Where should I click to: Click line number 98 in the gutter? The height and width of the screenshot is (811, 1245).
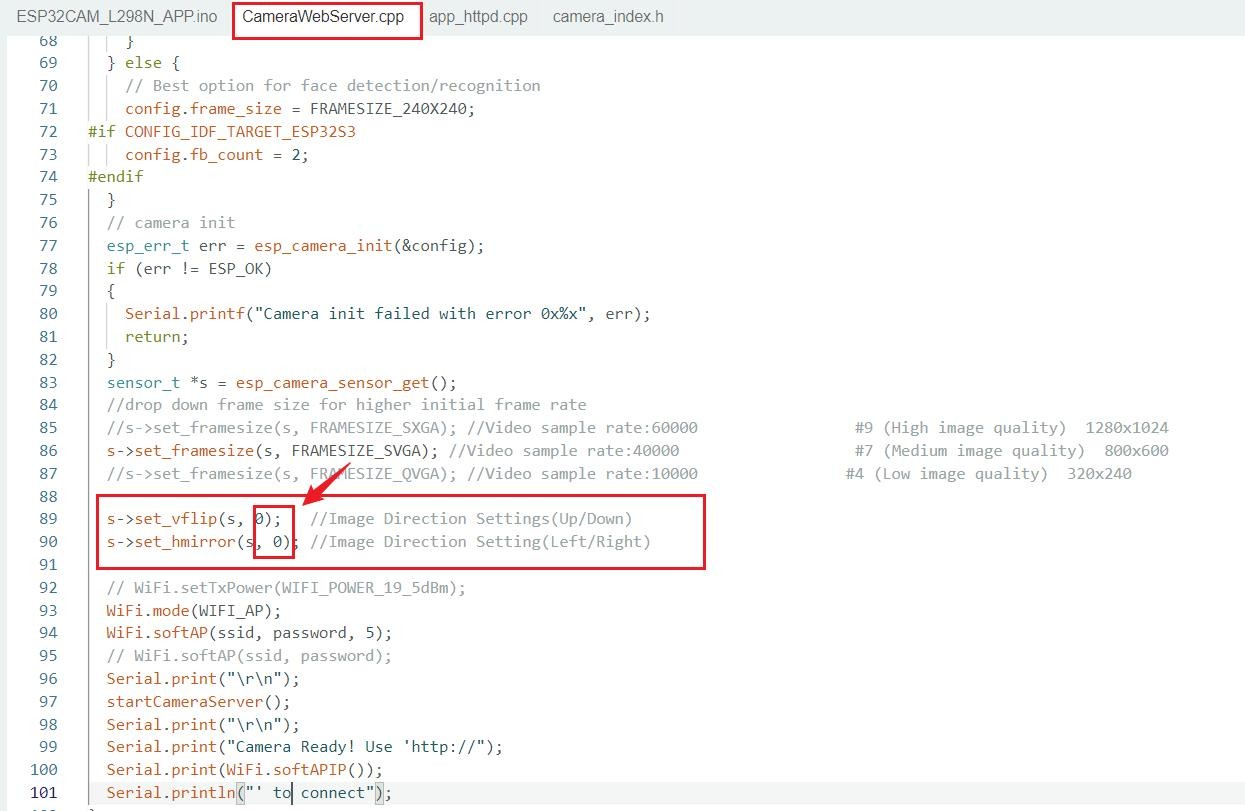(x=48, y=725)
